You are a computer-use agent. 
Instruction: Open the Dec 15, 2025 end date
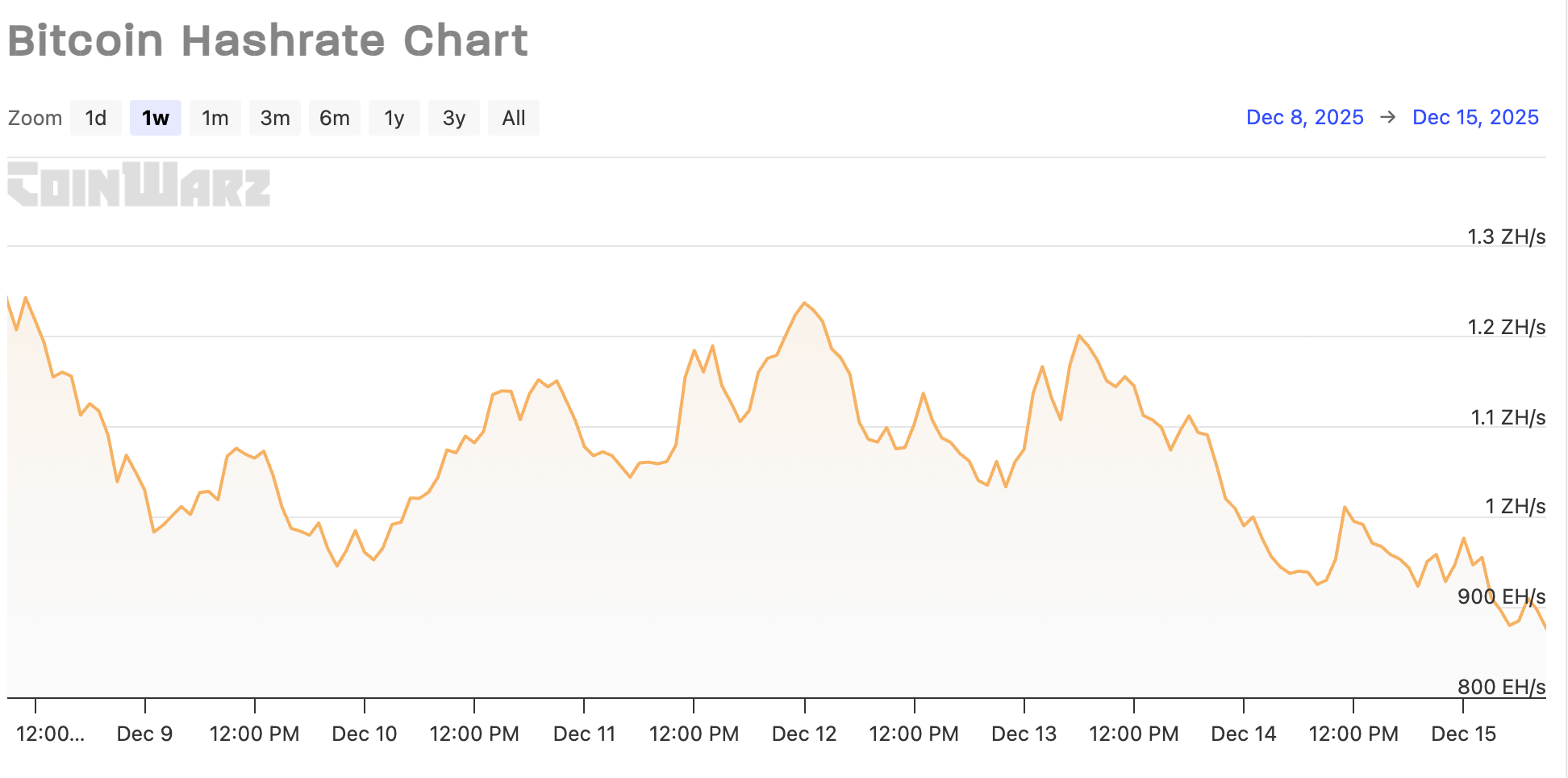point(1475,117)
